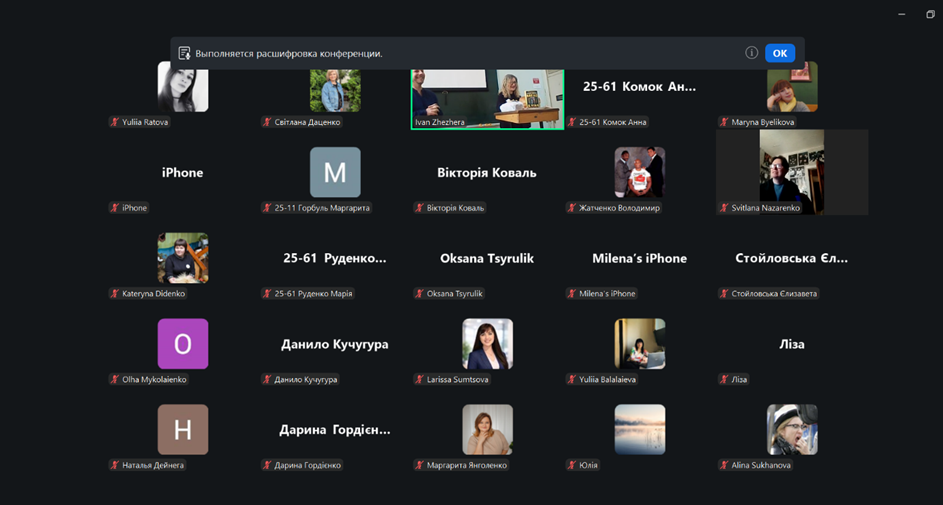Click the transcription icon in the notification banner

(x=184, y=53)
